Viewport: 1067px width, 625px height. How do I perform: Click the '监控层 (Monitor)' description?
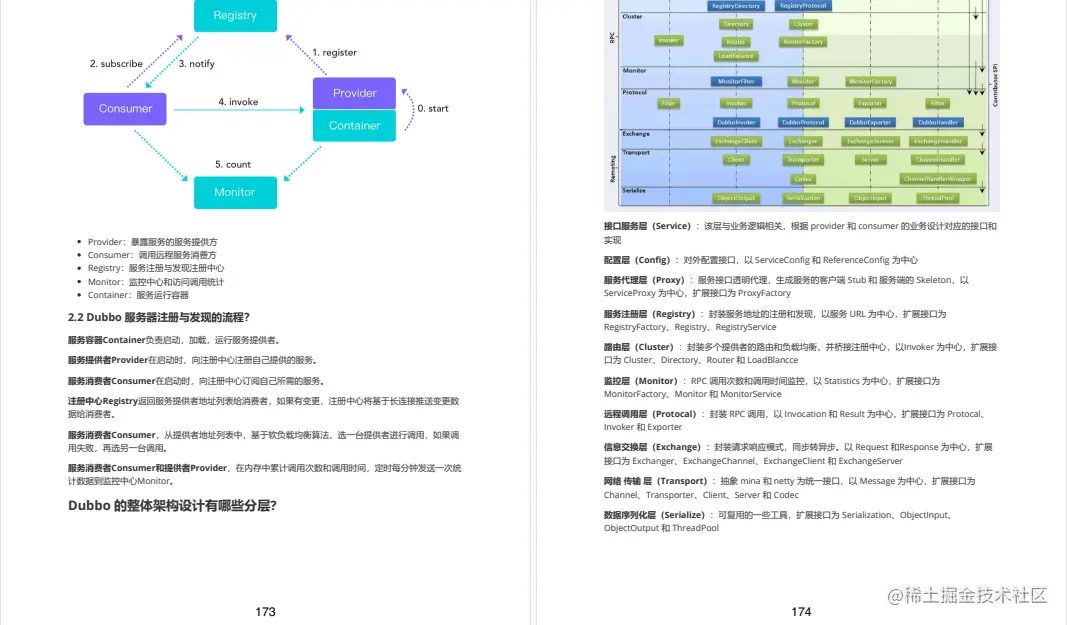click(772, 387)
